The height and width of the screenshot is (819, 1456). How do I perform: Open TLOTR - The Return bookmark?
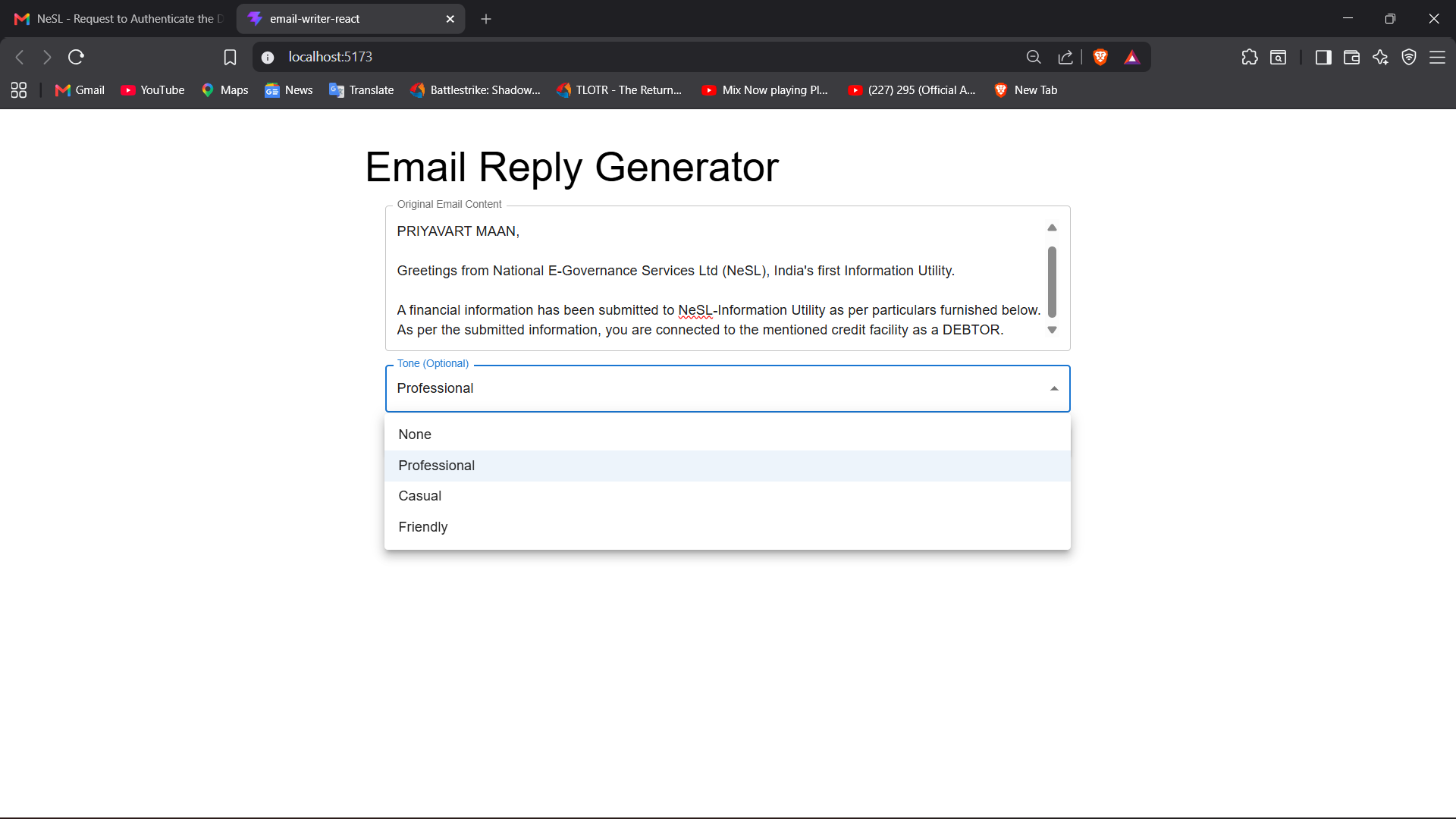pyautogui.click(x=620, y=90)
